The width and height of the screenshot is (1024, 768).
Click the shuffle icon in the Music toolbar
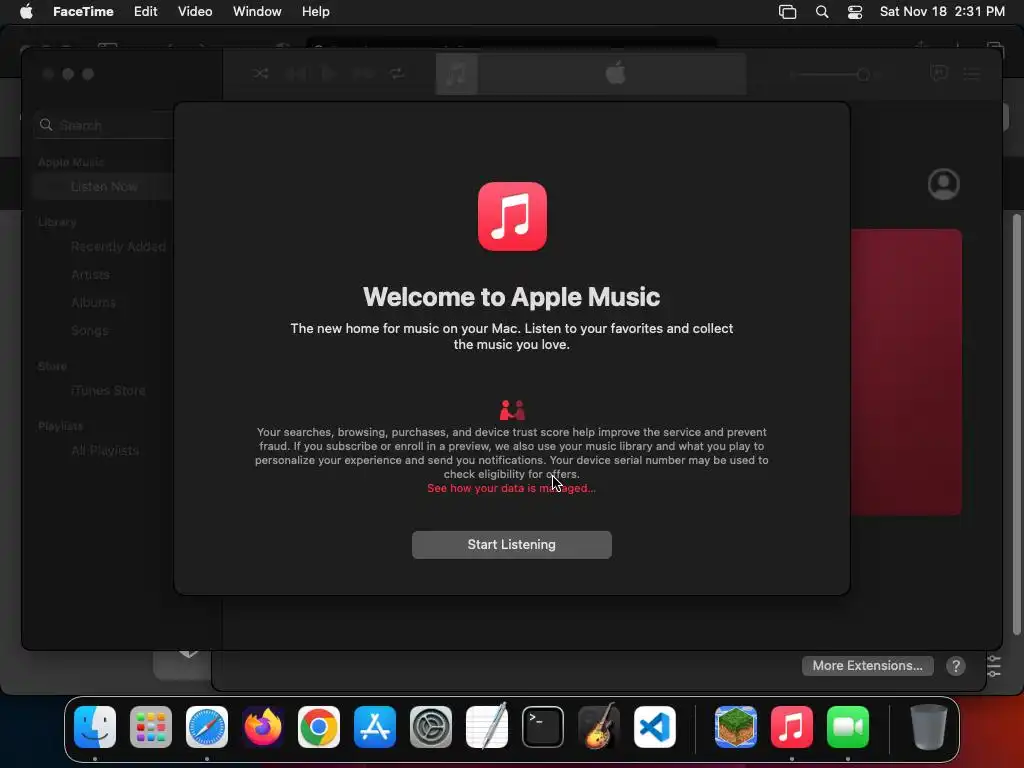(261, 74)
